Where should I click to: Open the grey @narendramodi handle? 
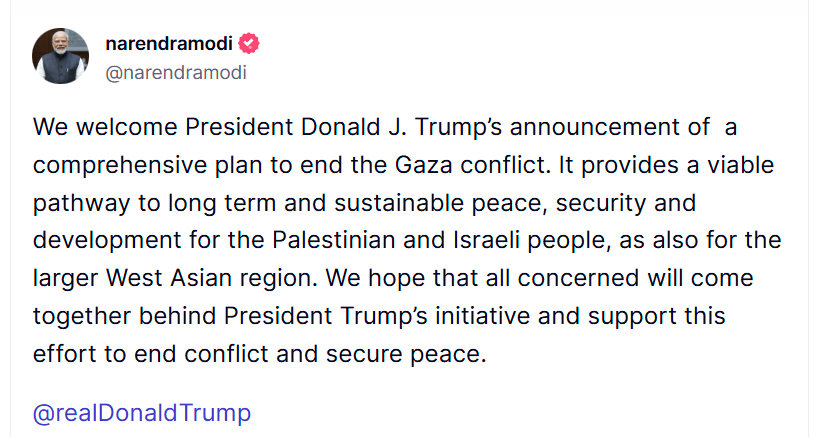[175, 73]
